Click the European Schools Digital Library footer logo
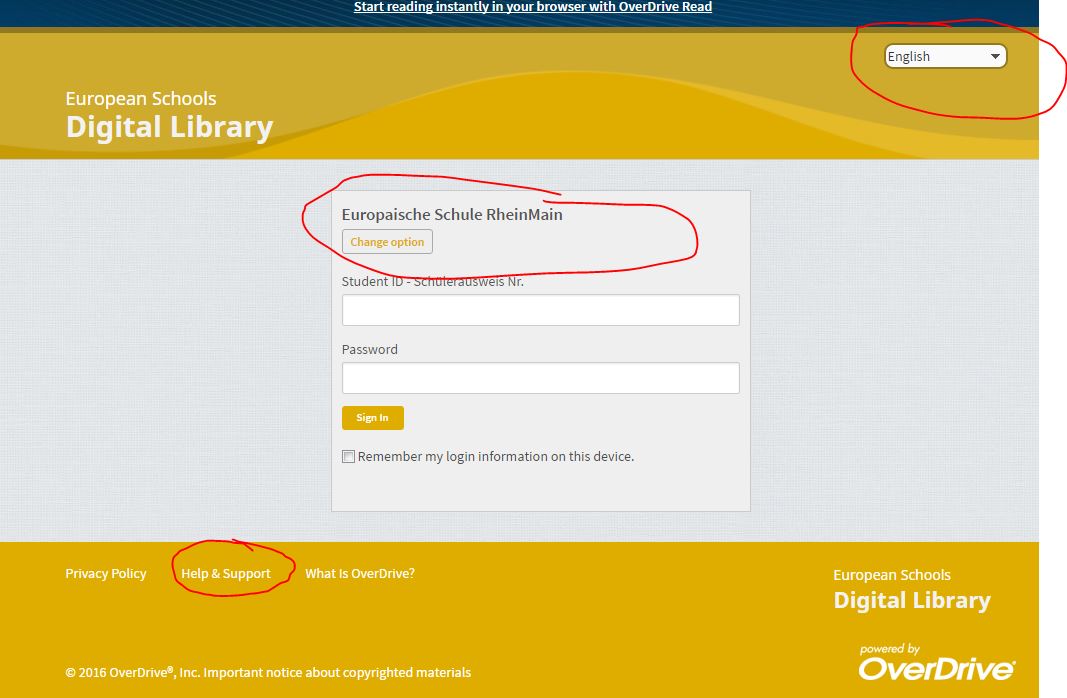Image resolution: width=1067 pixels, height=698 pixels. coord(911,588)
